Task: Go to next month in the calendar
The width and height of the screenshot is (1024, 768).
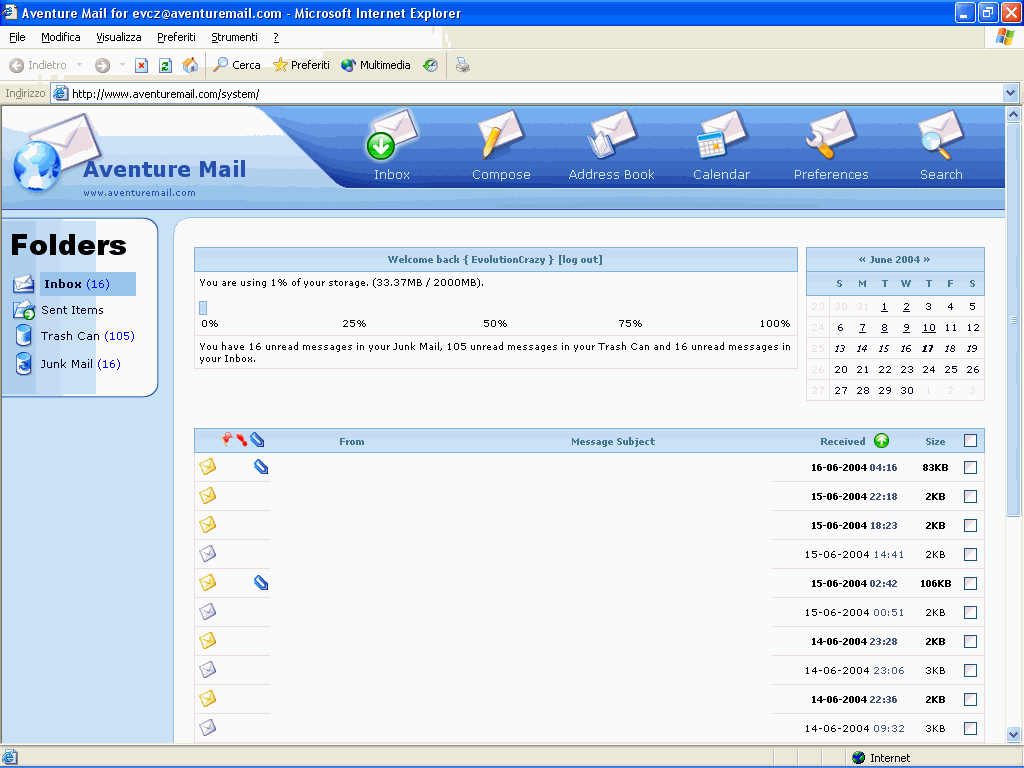Action: 926,260
